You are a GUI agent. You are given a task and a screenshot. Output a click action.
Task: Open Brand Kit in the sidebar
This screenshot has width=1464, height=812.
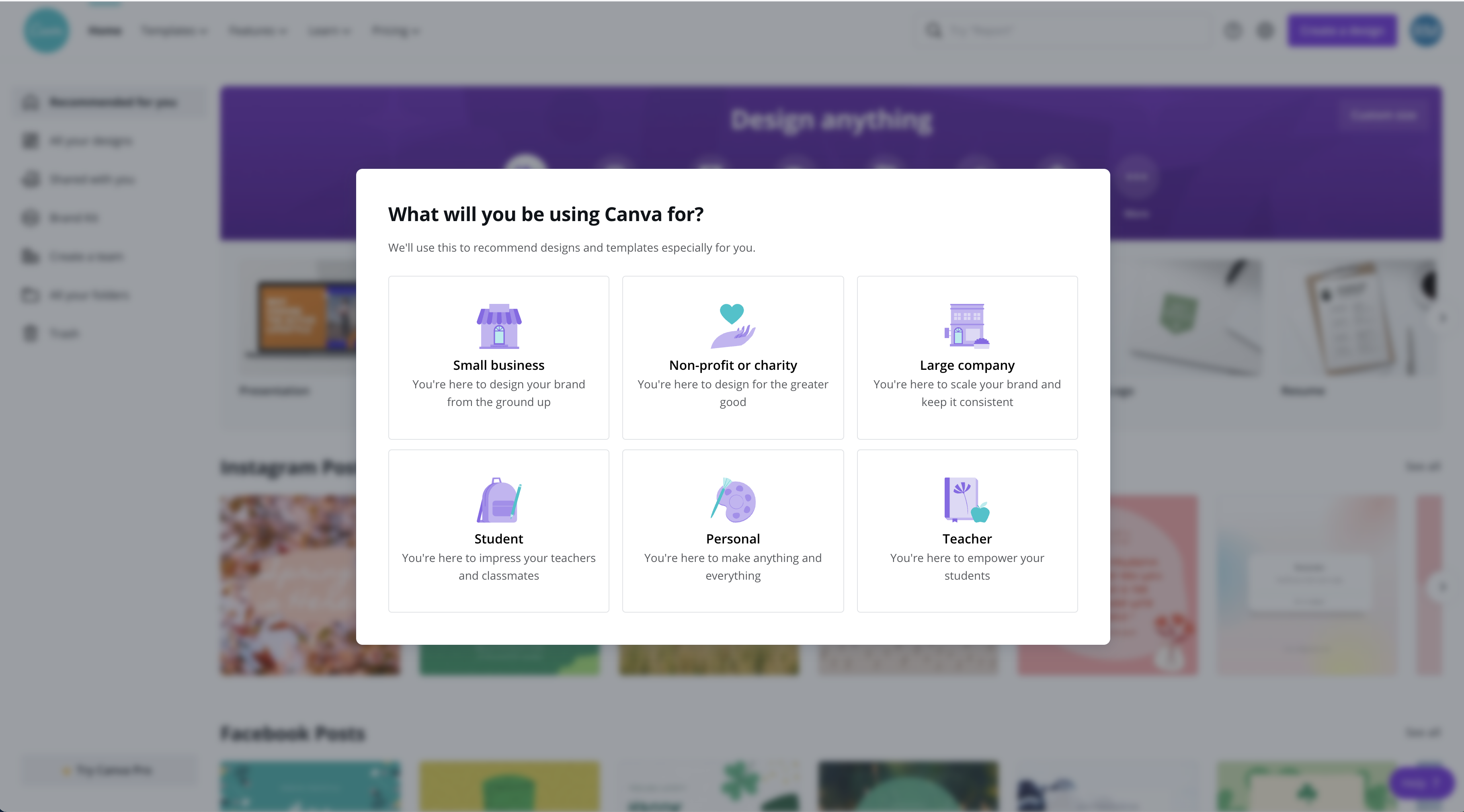(x=109, y=217)
